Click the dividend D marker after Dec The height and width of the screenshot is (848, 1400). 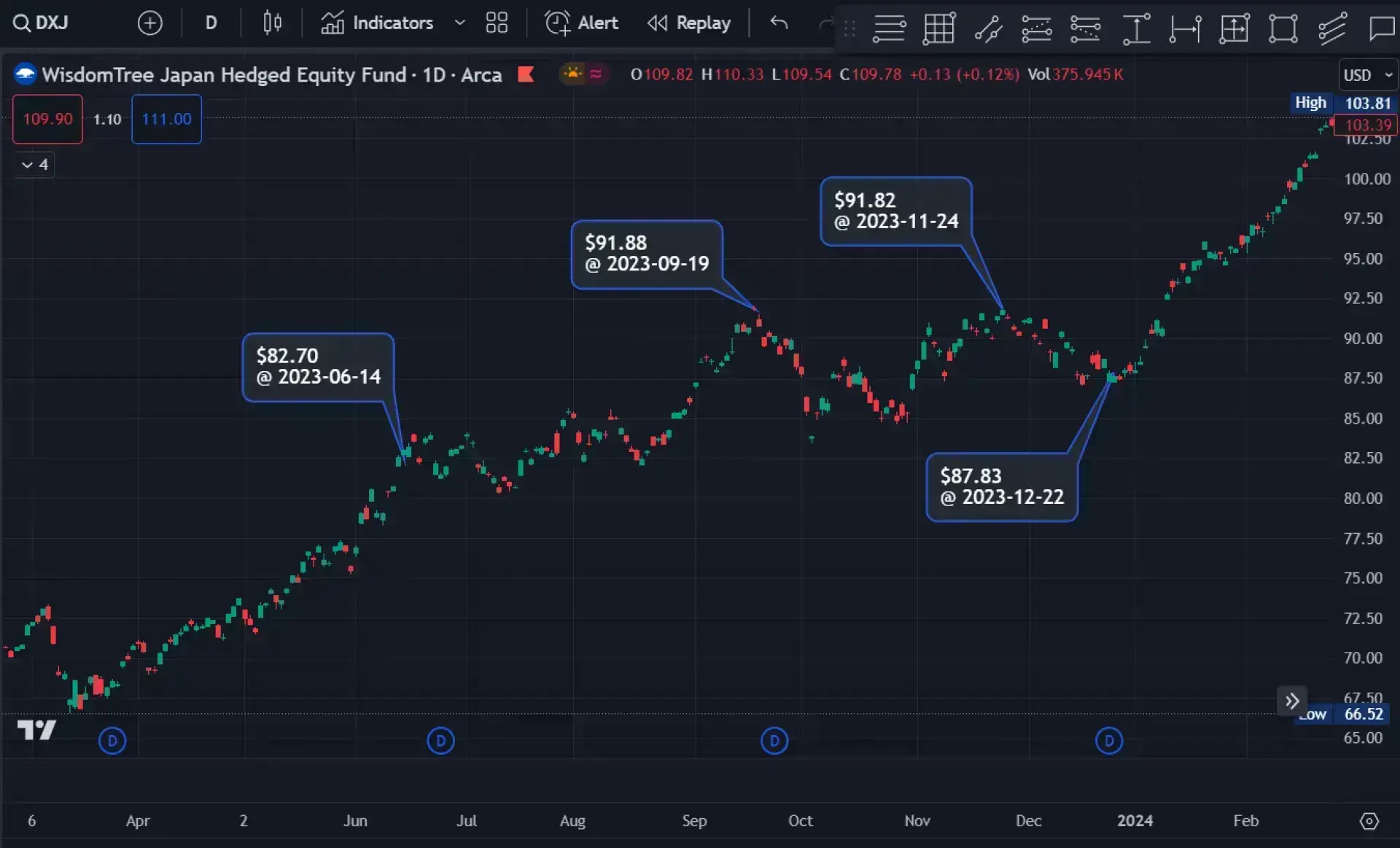click(x=1109, y=741)
